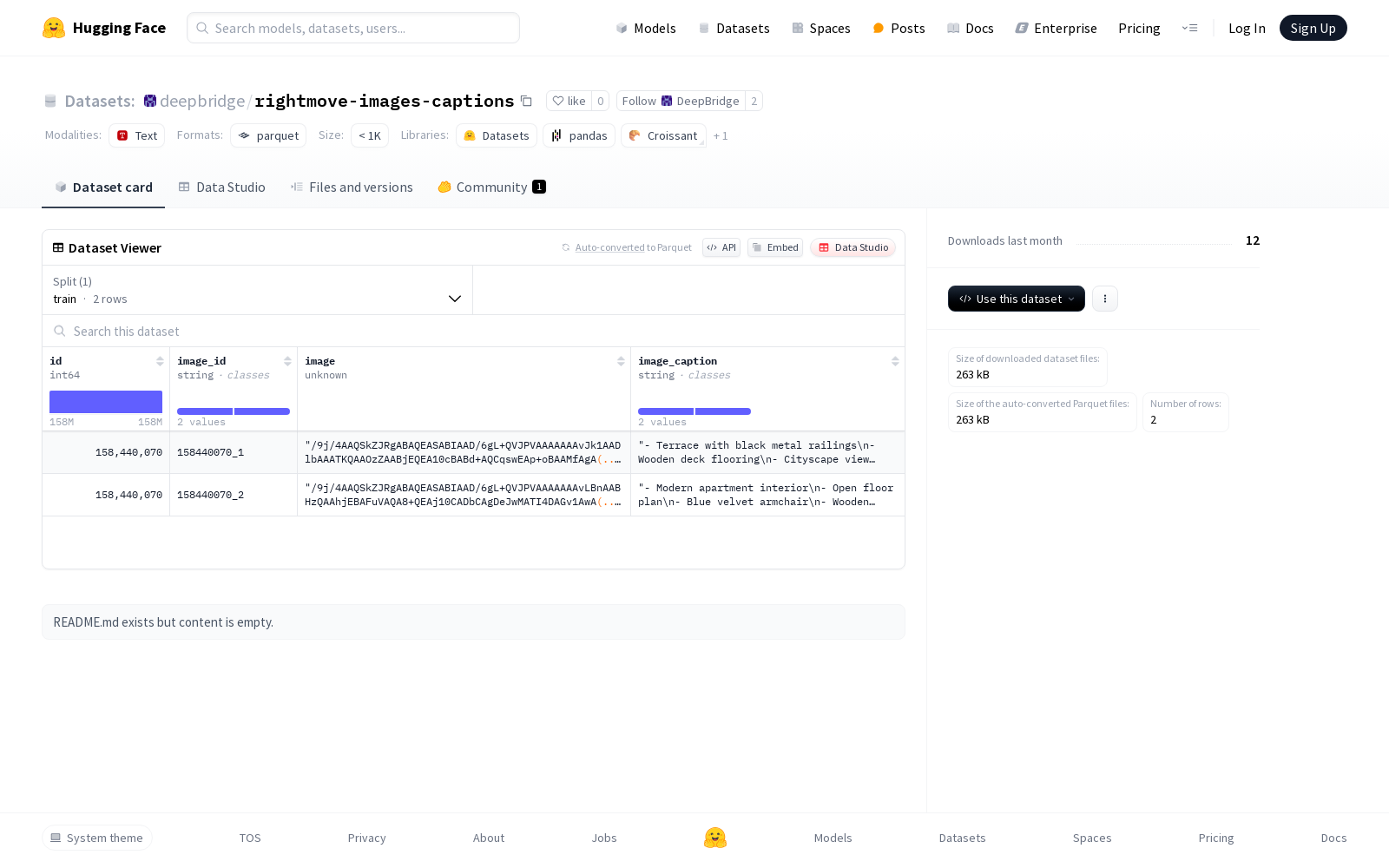Expand the train split dropdown

(257, 290)
